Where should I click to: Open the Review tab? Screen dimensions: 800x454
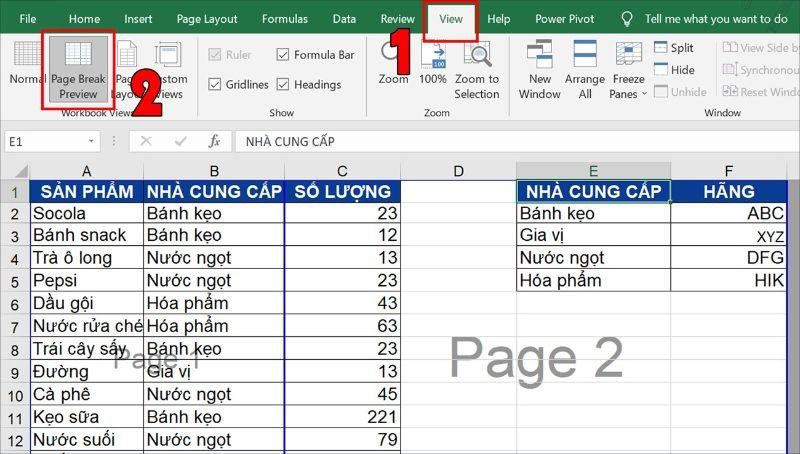tap(397, 19)
